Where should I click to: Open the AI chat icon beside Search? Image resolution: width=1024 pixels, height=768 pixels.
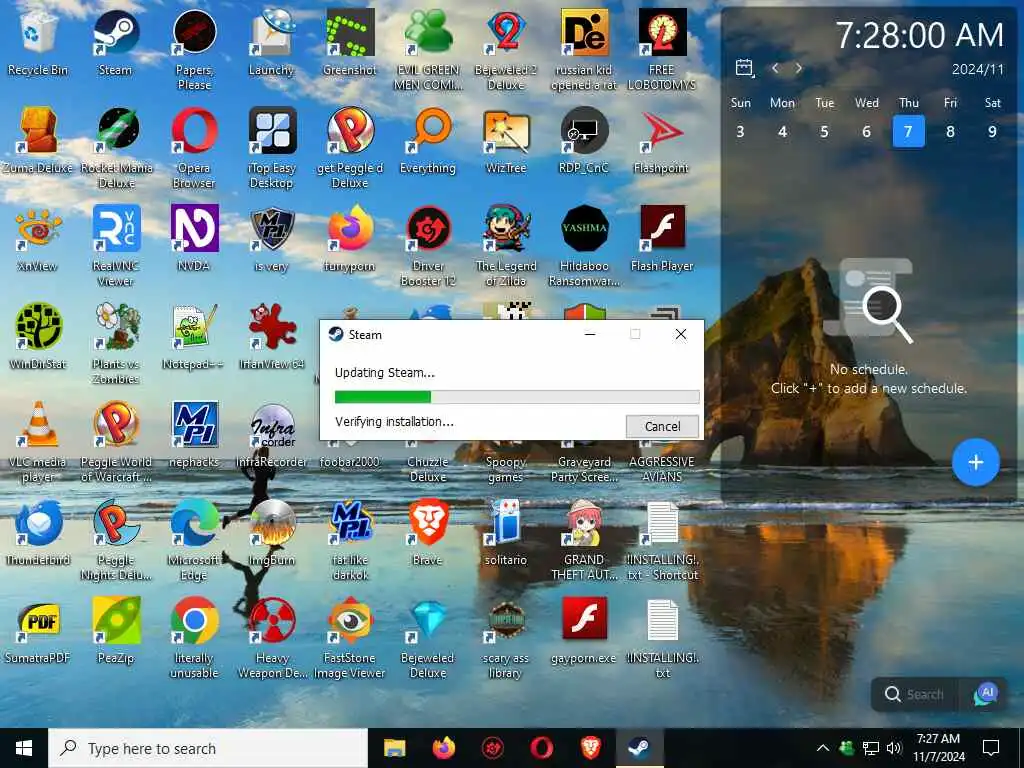[x=986, y=694]
